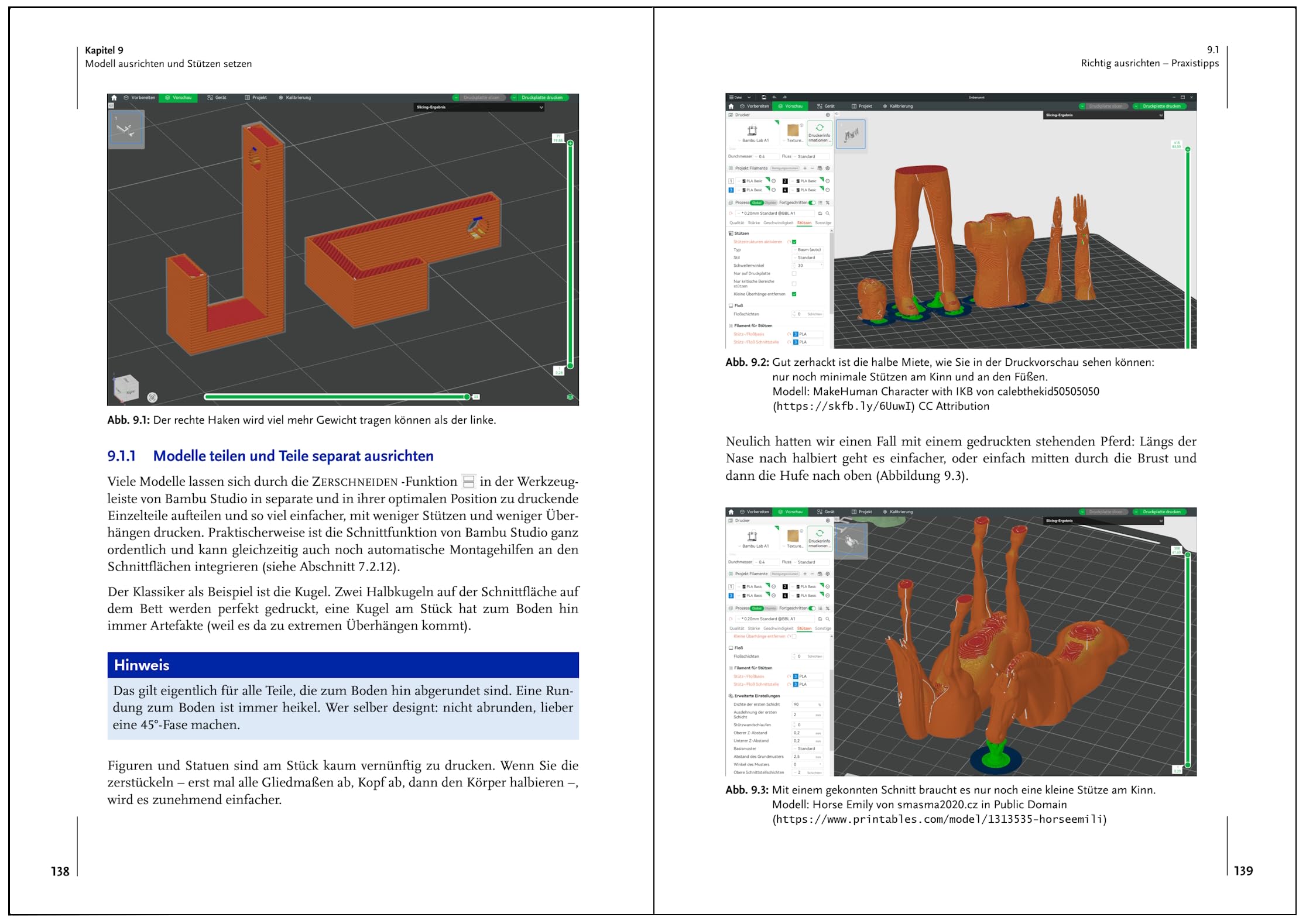Open the Projekt Filamente gear icon in Abb. 9.2
The image size is (1306, 924).
click(828, 169)
